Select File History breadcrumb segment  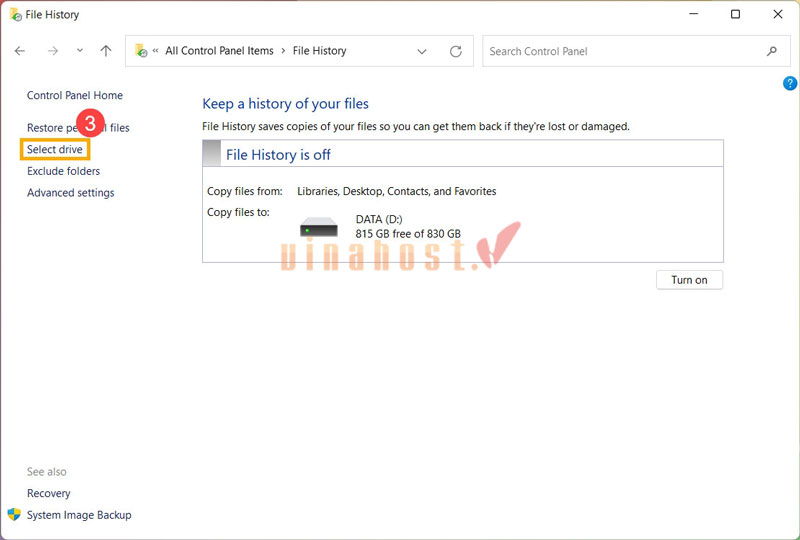[319, 51]
